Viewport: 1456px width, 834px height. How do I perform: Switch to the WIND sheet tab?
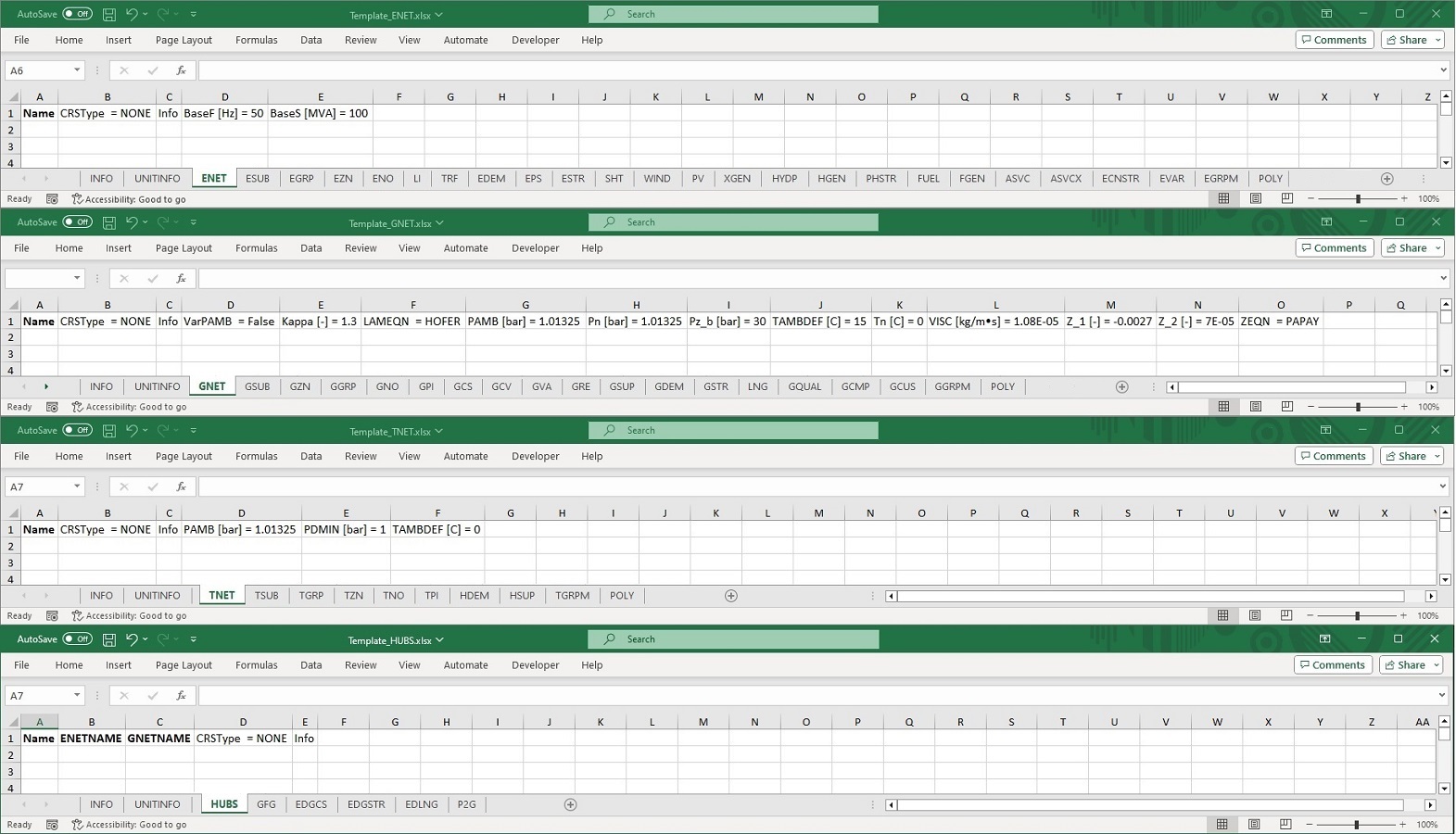click(x=656, y=179)
